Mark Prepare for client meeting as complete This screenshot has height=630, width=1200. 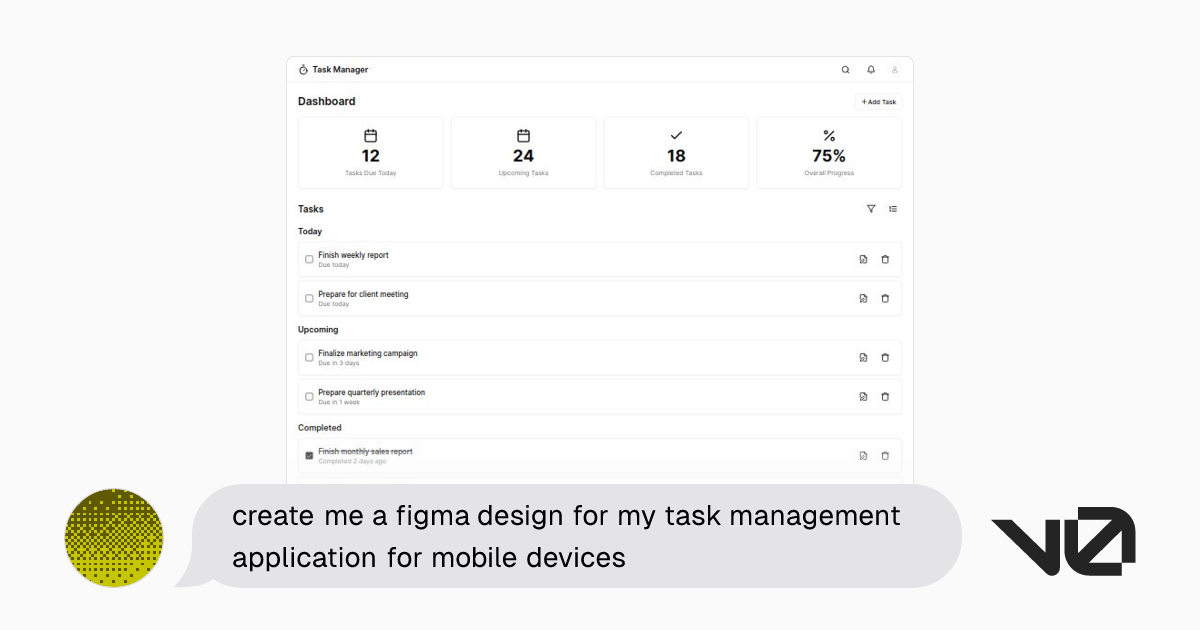[308, 298]
